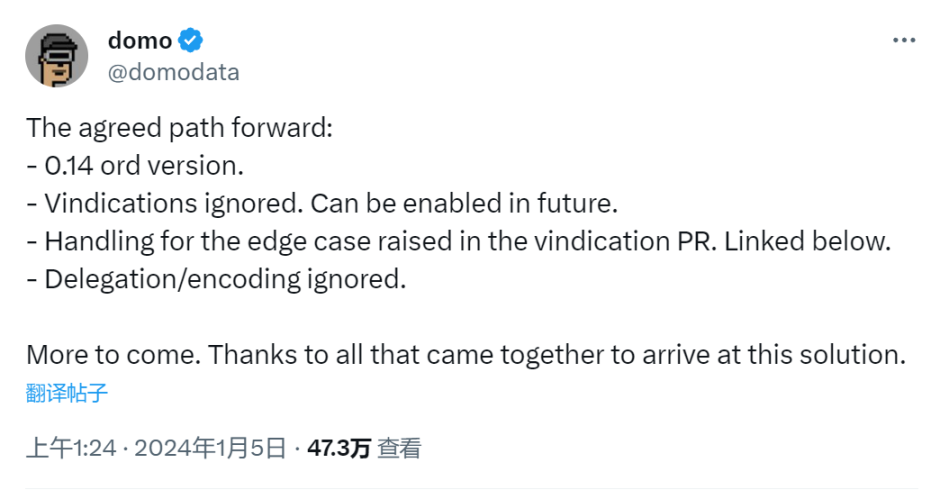This screenshot has width=940, height=490.
Task: Click the 翻译帖子 translate post link
Action: point(67,393)
